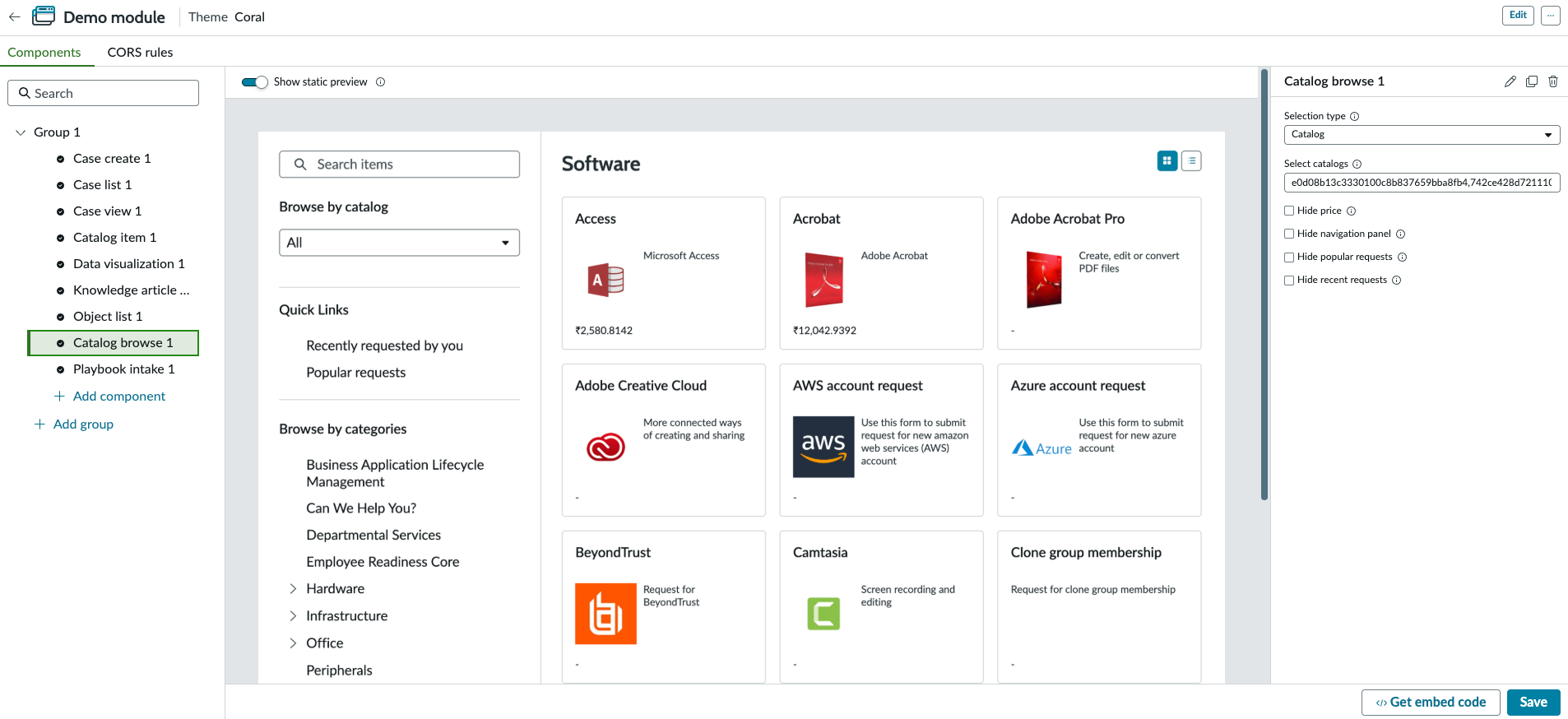Expand the Hardware category
This screenshot has height=719, width=1568.
click(293, 589)
